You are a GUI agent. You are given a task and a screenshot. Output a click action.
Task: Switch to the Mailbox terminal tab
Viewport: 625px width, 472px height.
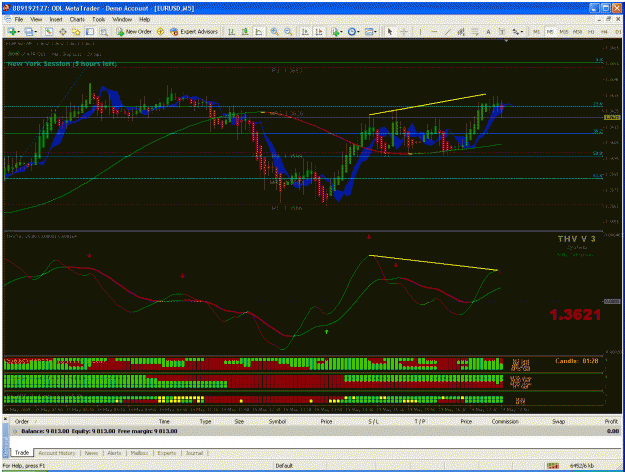(x=139, y=453)
